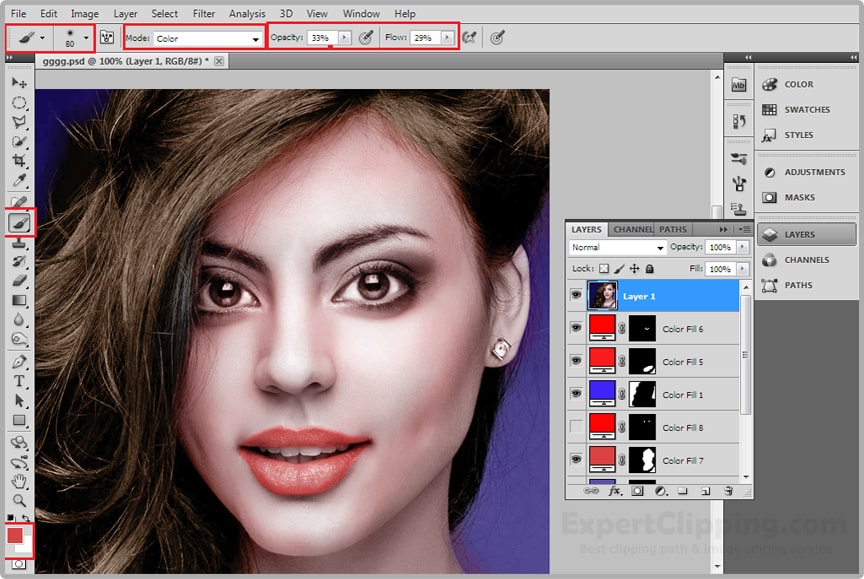The height and width of the screenshot is (579, 864).
Task: Open the Swatches panel
Action: (x=806, y=110)
